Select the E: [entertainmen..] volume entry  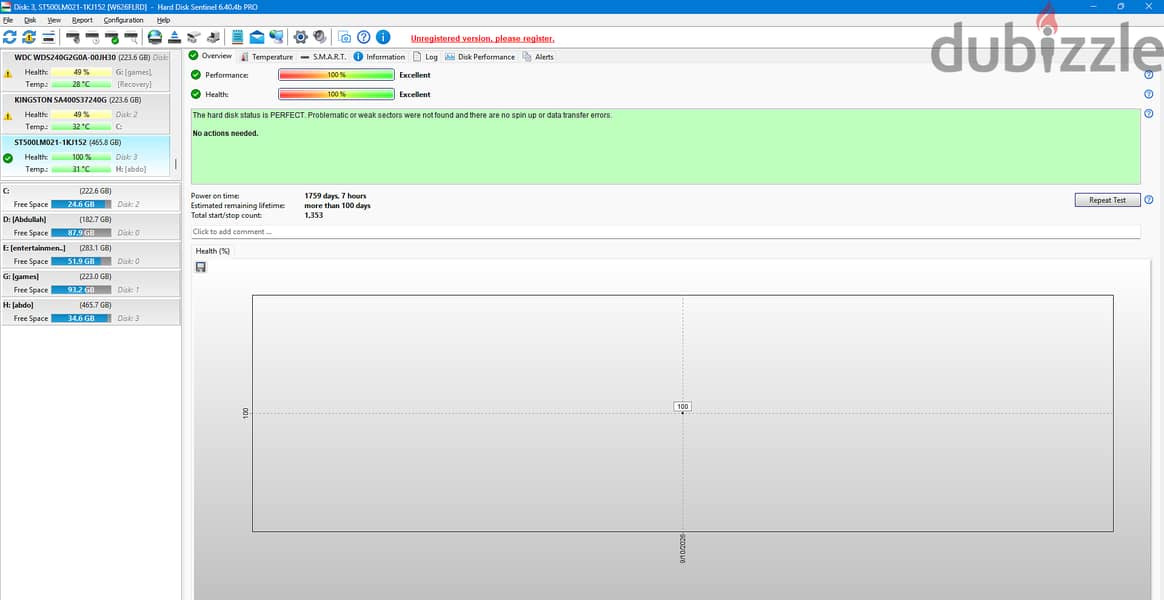click(x=91, y=255)
